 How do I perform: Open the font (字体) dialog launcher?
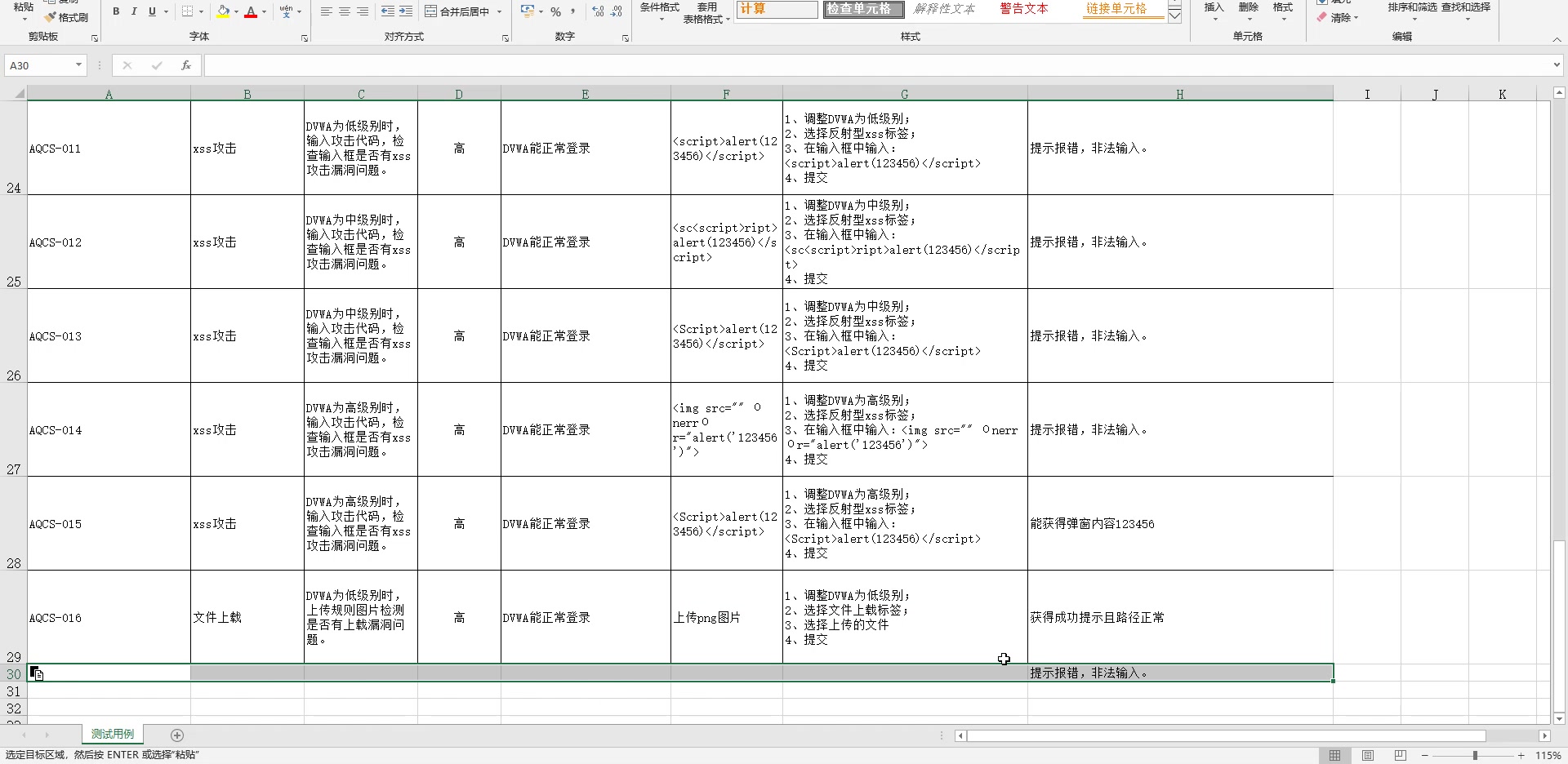305,38
